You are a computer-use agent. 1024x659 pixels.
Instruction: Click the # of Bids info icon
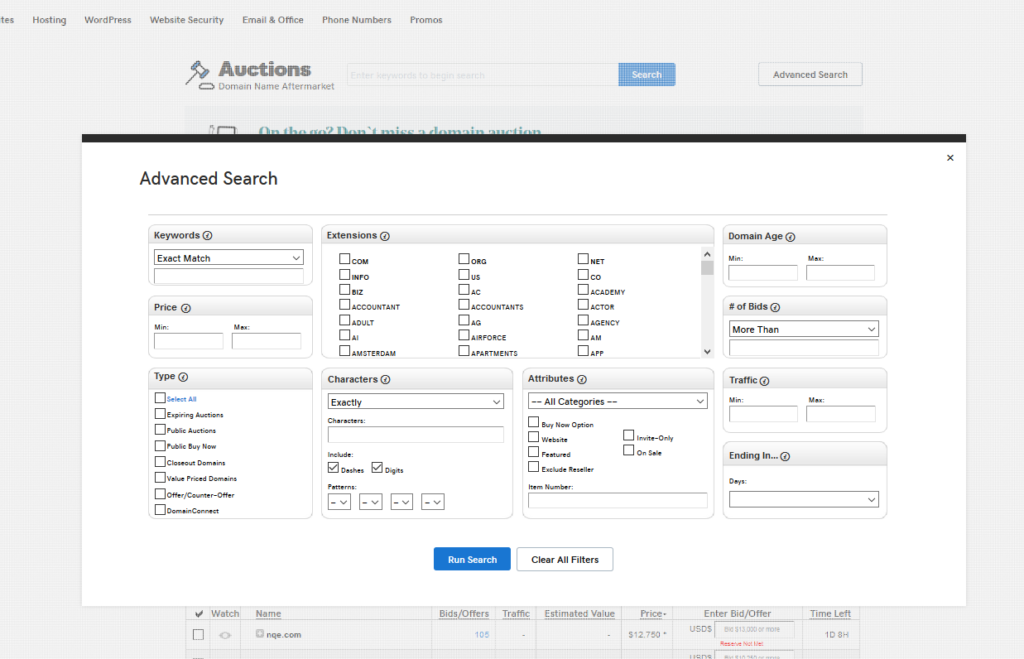775,308
